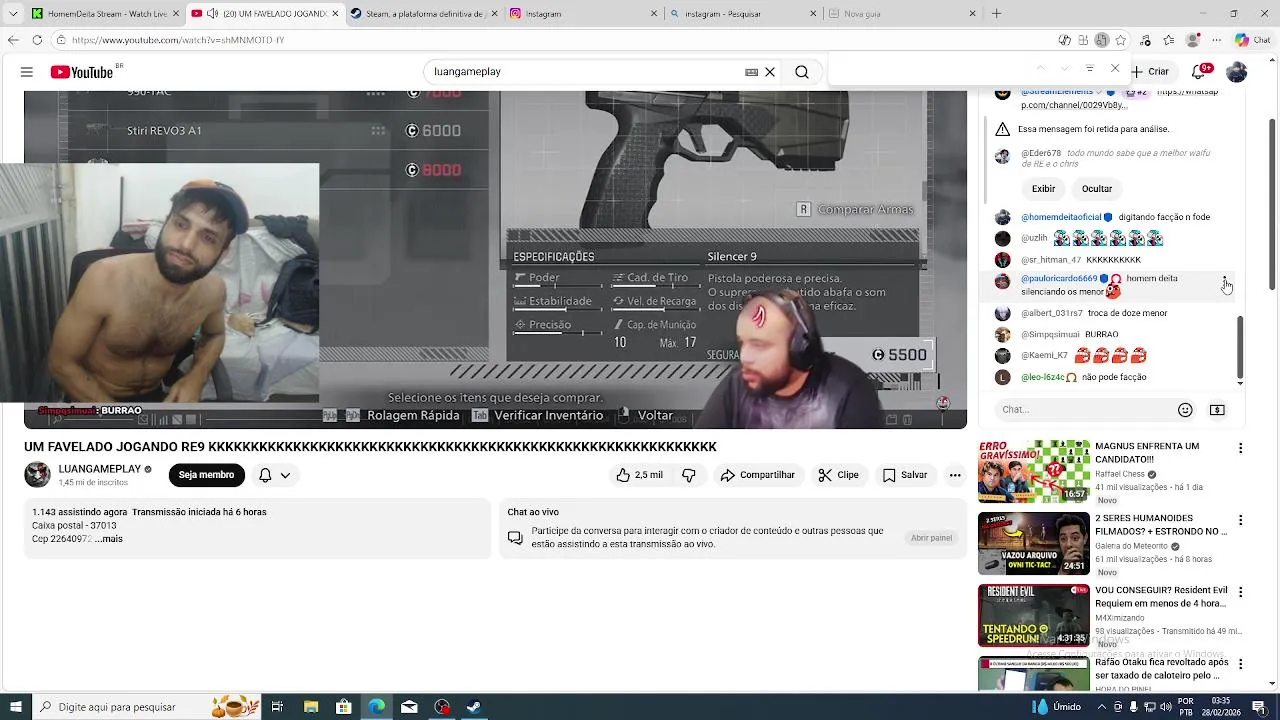Open options for MAGNUS ENFRENTA video
This screenshot has width=1280, height=720.
1241,448
